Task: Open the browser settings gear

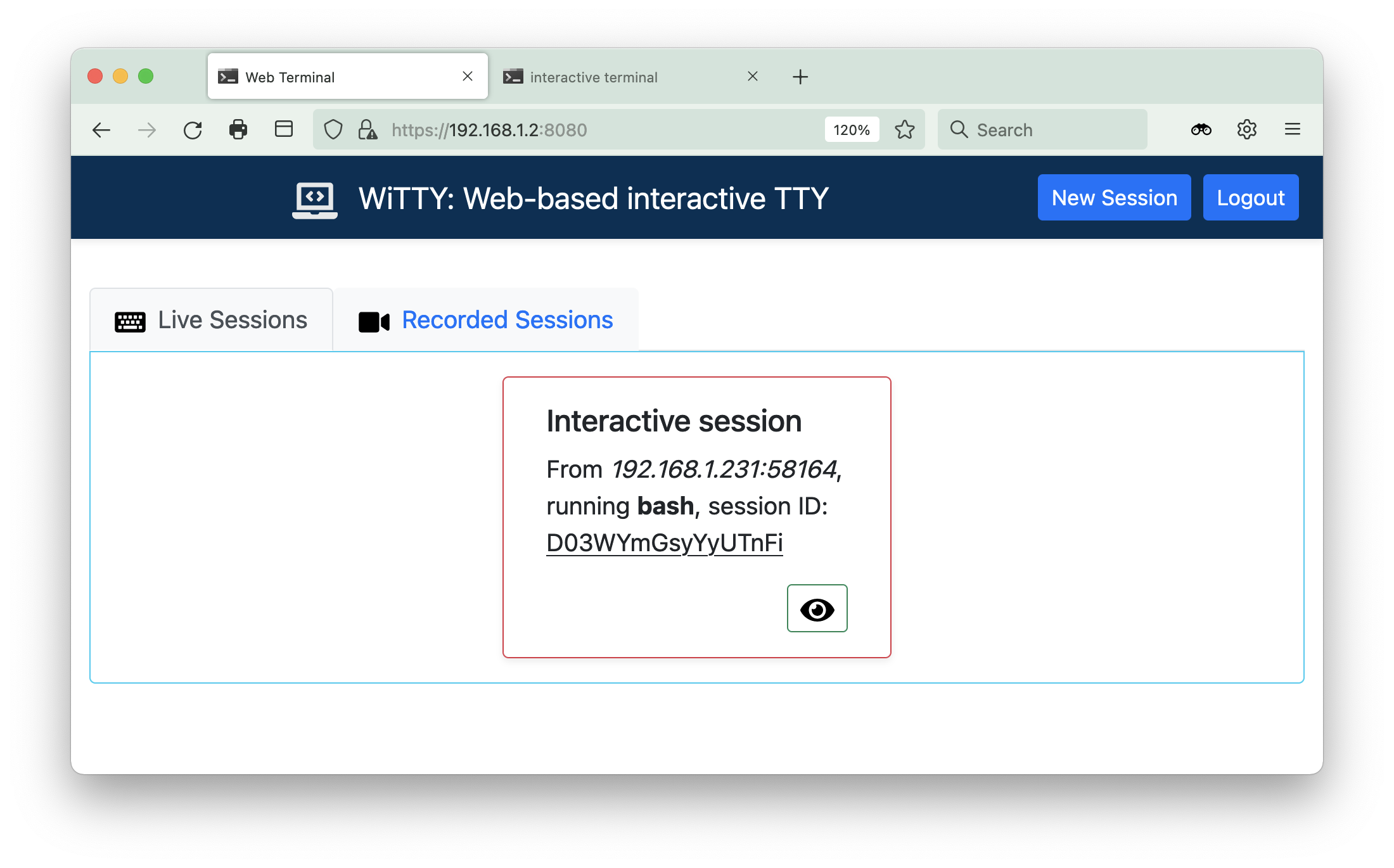Action: click(x=1246, y=130)
